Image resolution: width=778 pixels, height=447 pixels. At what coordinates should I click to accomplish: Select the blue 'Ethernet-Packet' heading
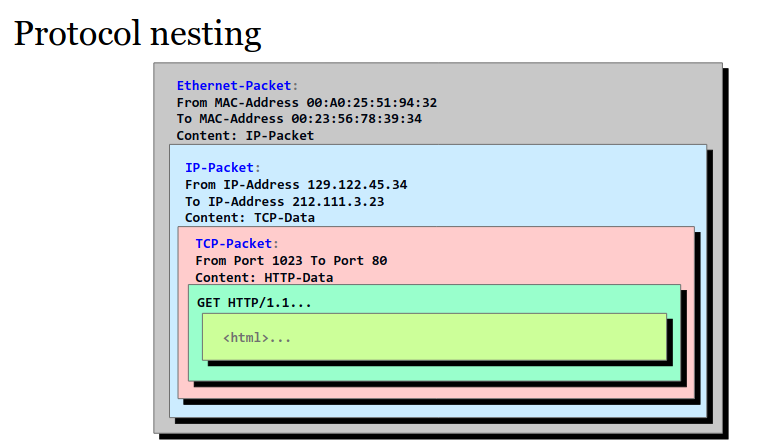234,86
